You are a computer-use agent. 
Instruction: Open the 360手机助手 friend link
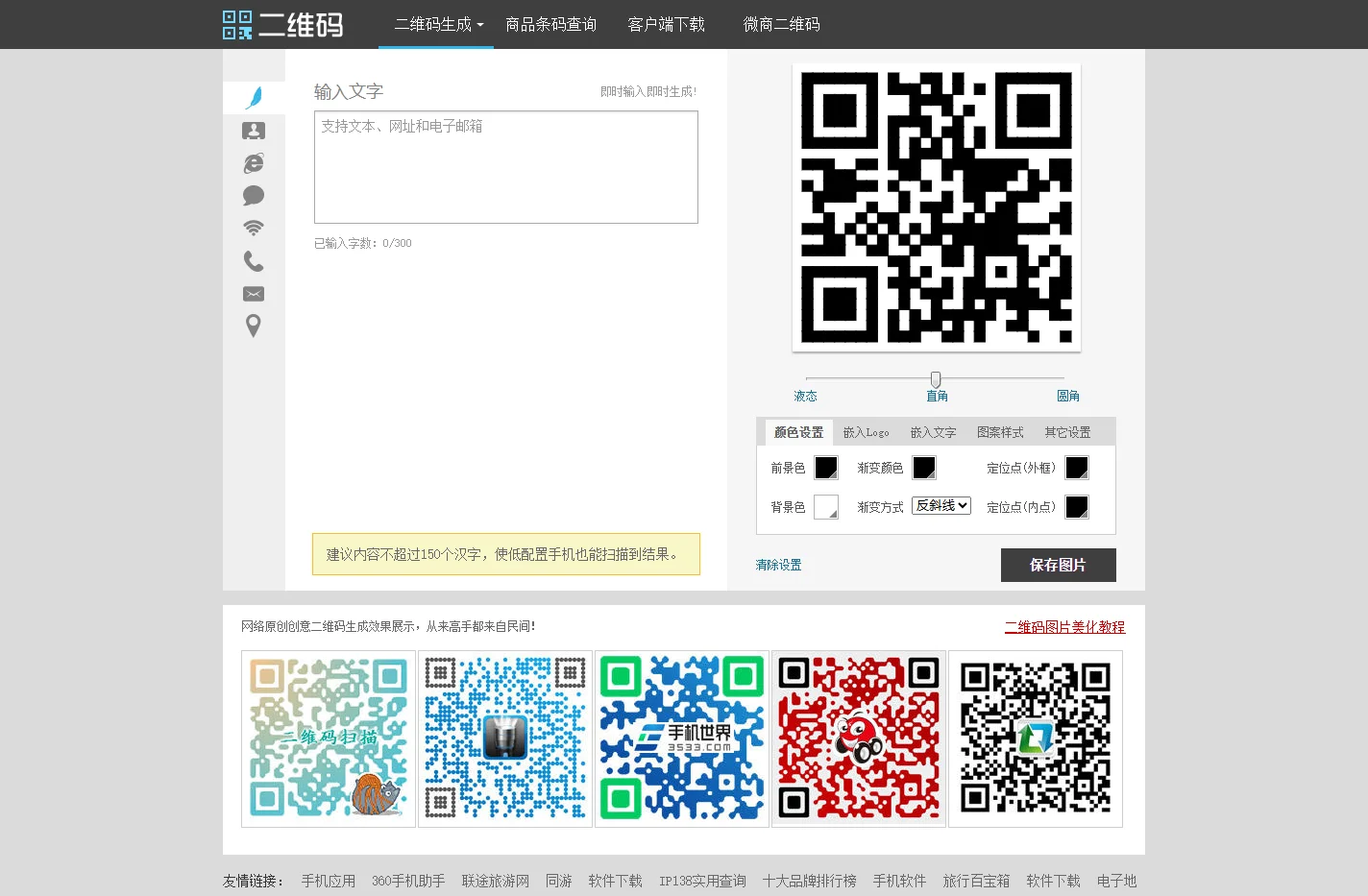(408, 881)
